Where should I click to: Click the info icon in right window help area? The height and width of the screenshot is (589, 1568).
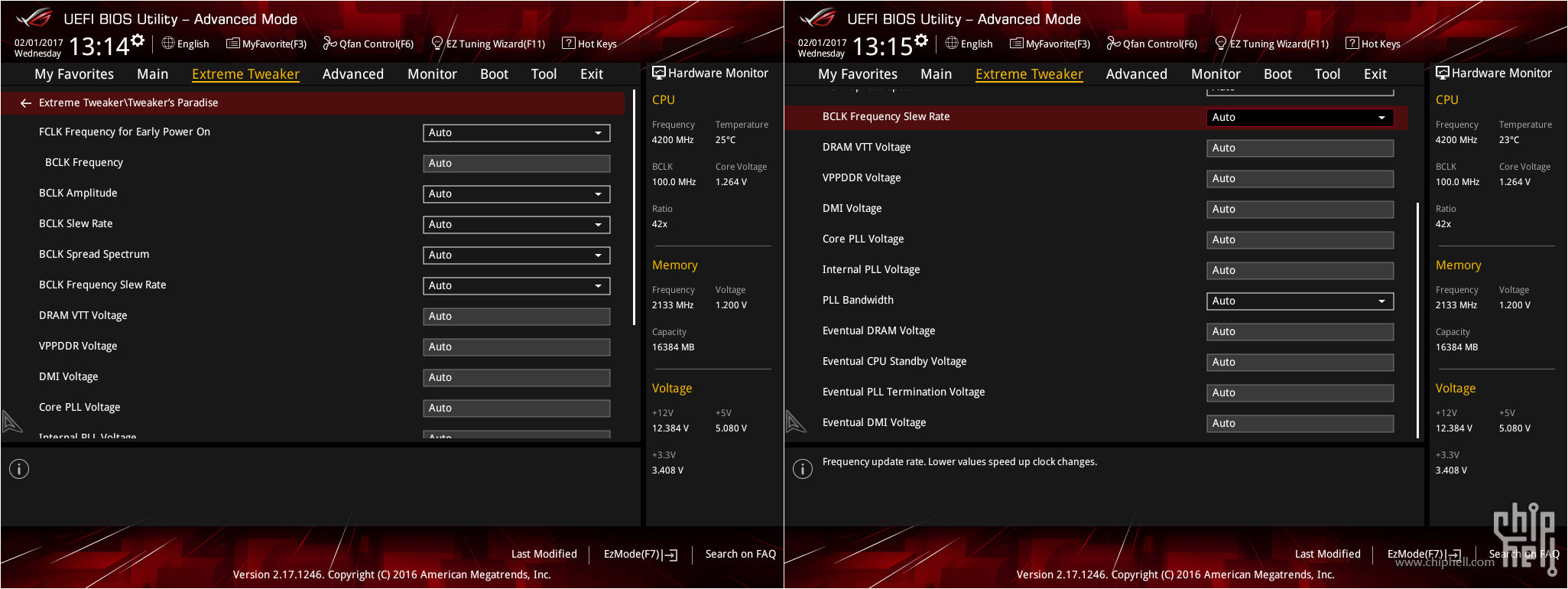(803, 469)
